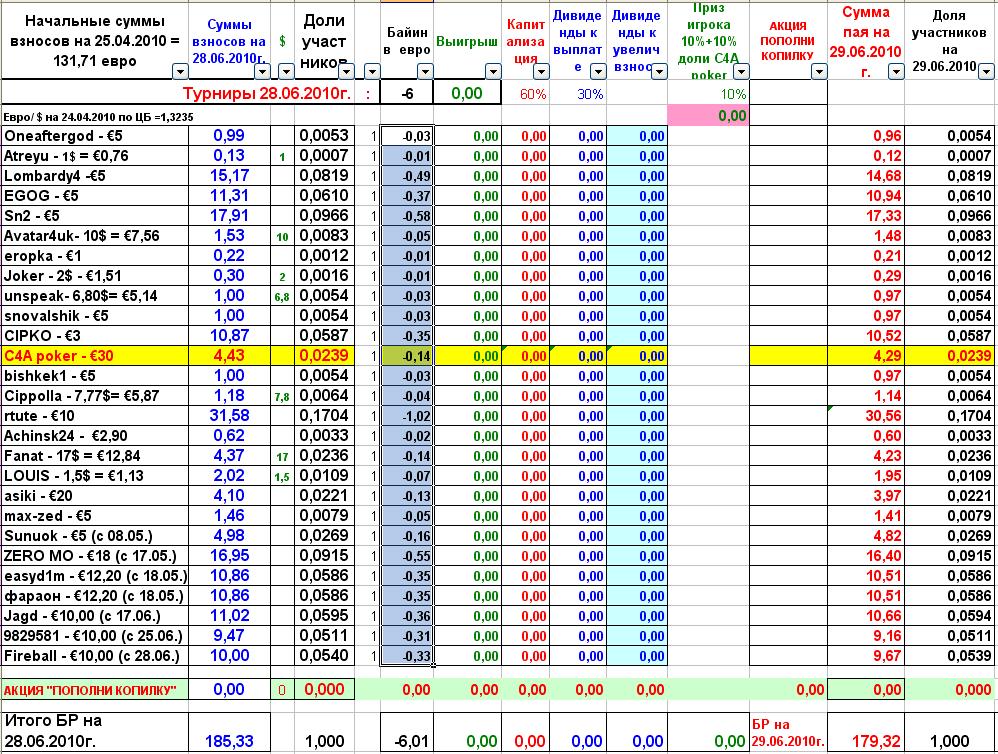Open filter dropdown on Суммы взносов на 28.06.2010г. column
998x754 pixels.
[x=262, y=71]
